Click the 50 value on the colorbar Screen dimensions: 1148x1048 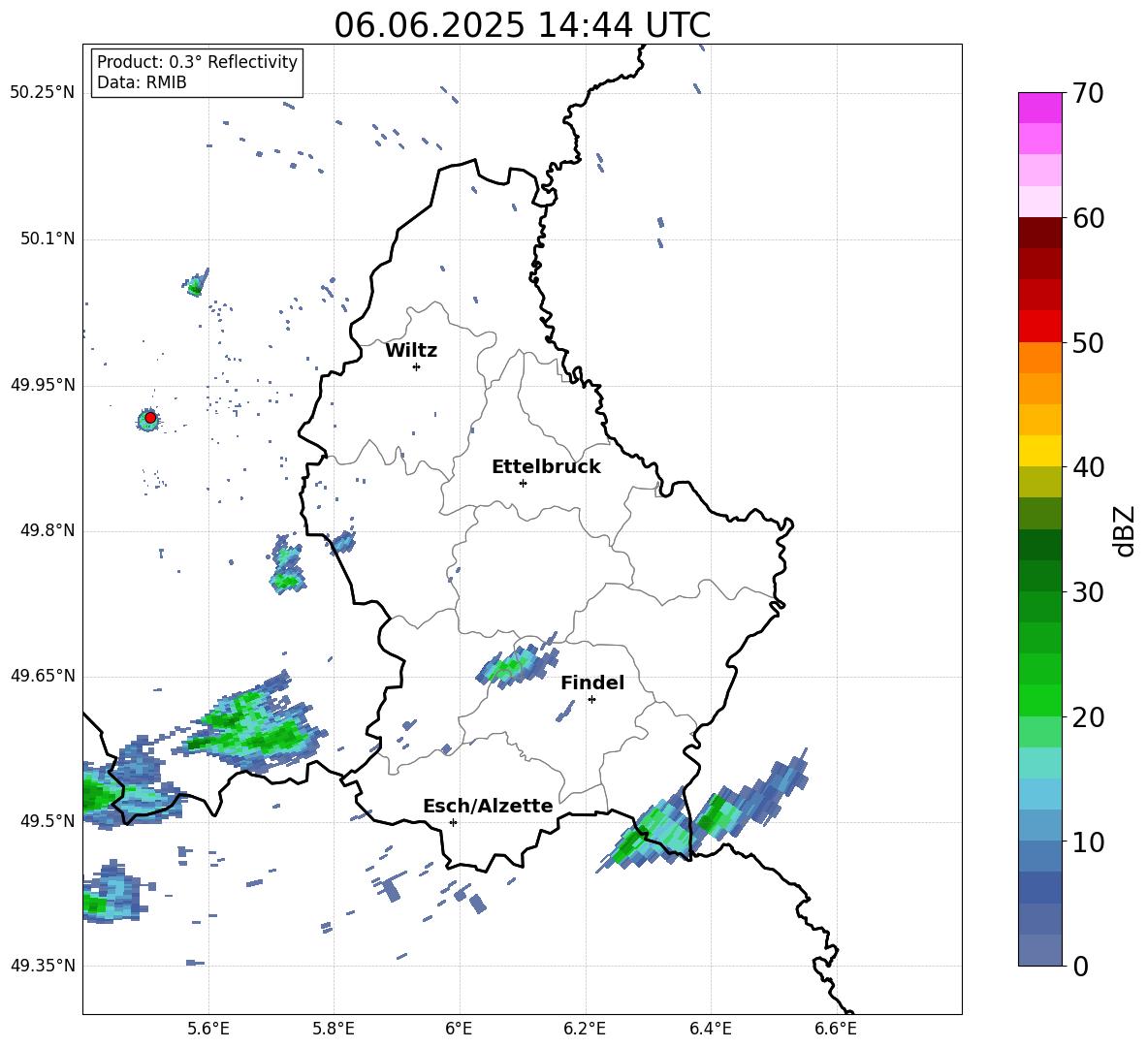coord(1088,342)
